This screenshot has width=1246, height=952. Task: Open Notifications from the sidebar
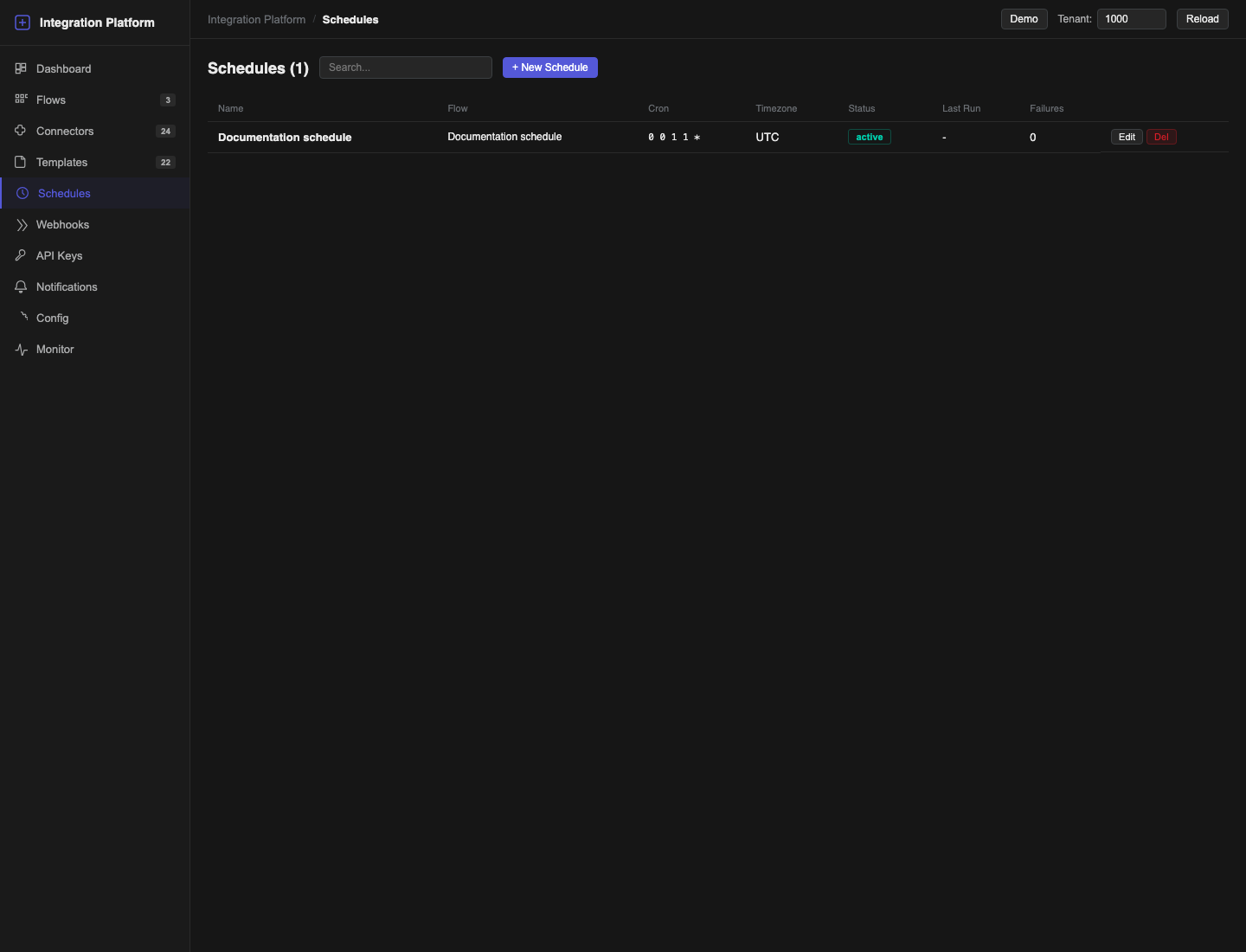pos(95,286)
